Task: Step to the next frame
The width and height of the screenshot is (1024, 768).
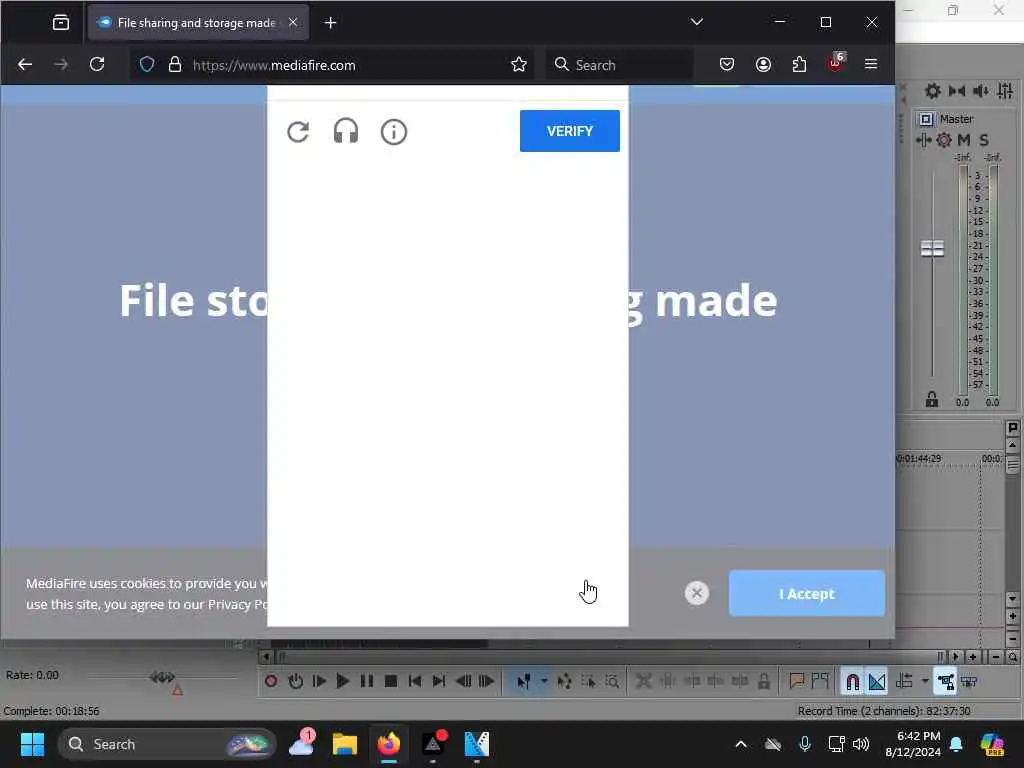Action: pos(487,681)
